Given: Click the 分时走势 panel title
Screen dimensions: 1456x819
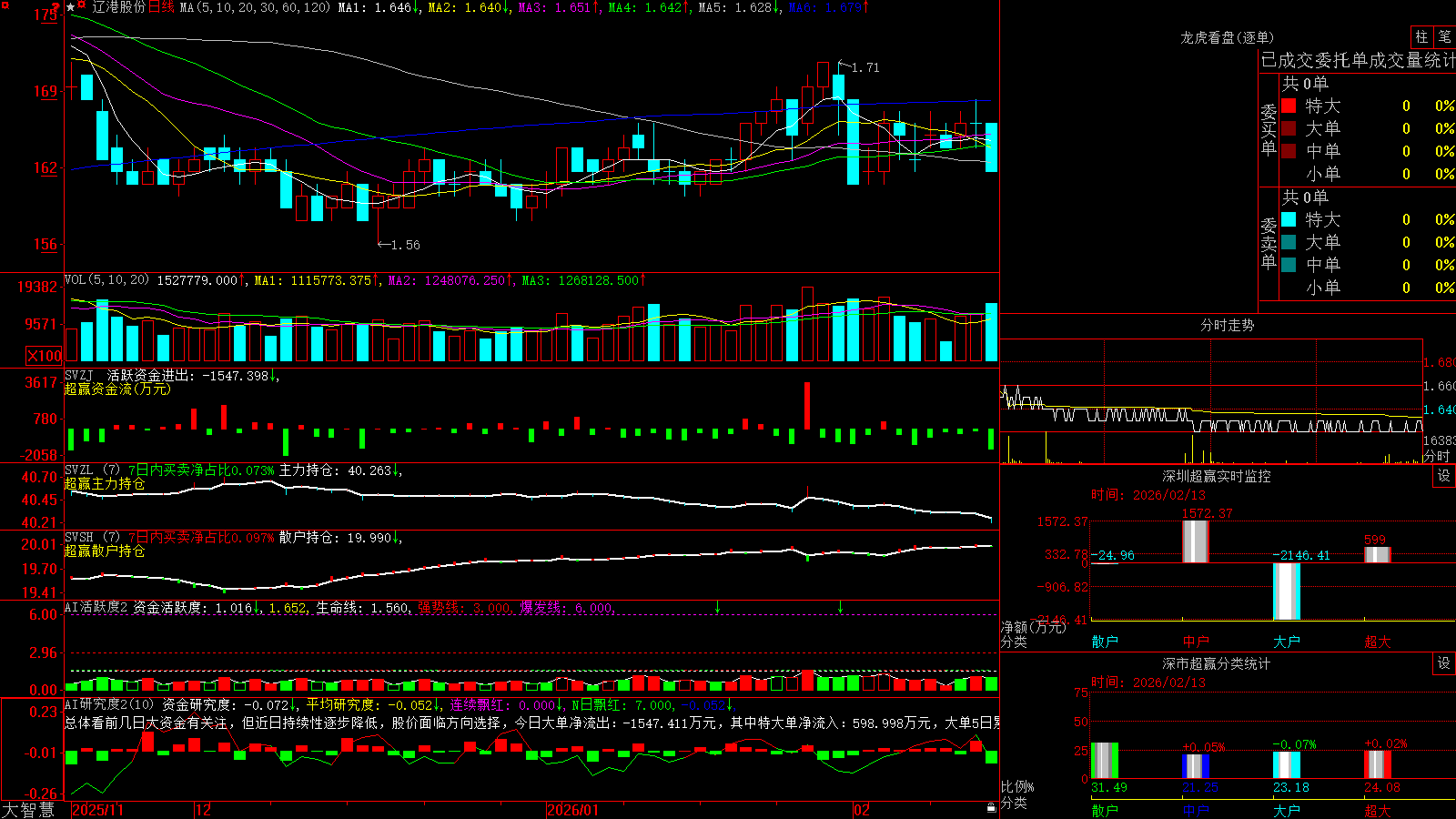Looking at the screenshot, I should pos(1227,326).
